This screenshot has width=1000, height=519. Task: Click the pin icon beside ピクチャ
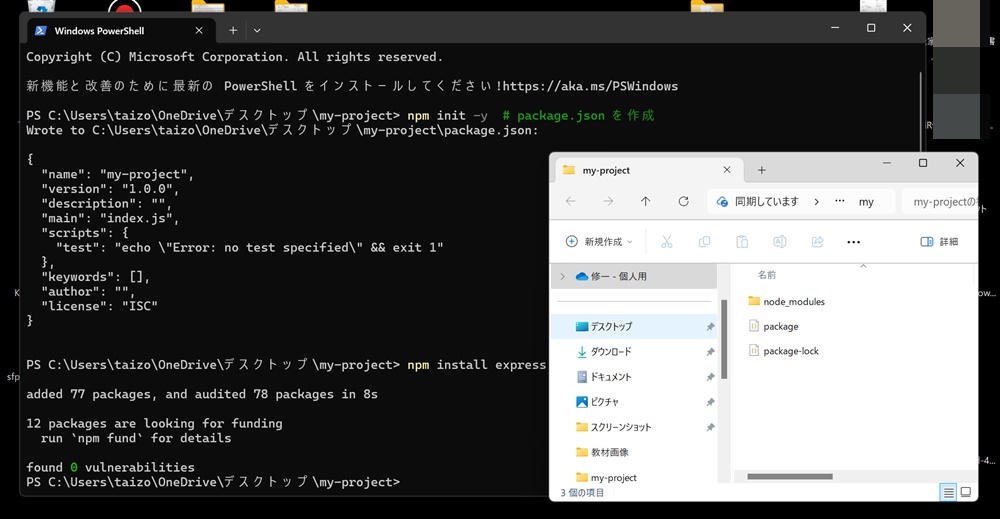[x=710, y=402]
